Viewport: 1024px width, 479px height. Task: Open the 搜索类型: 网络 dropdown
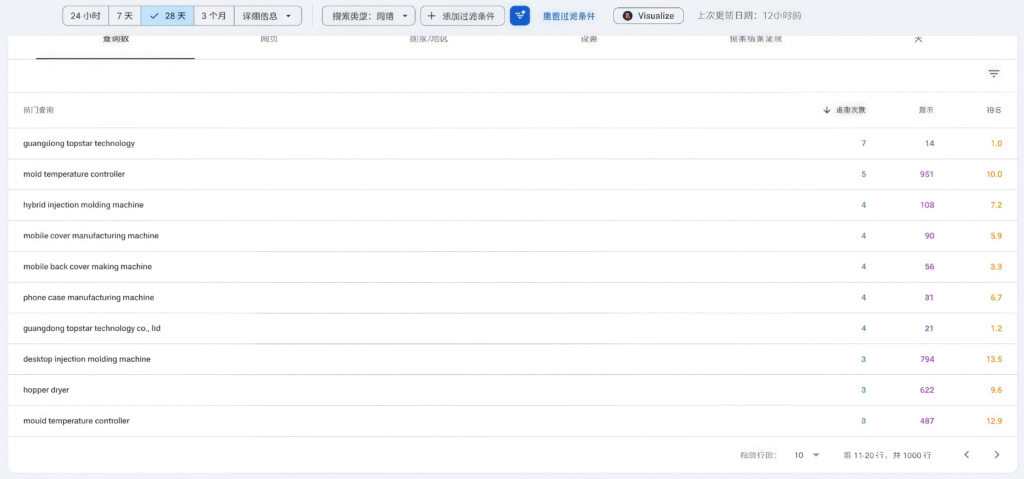point(369,16)
